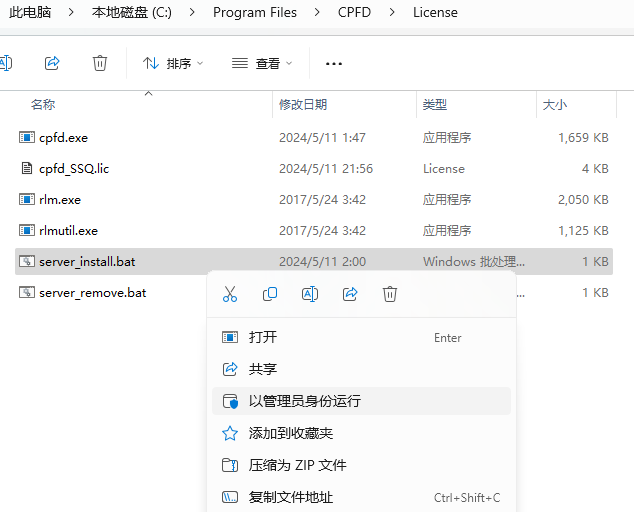
Task: Click the 4 KB size cell
Action: [595, 169]
